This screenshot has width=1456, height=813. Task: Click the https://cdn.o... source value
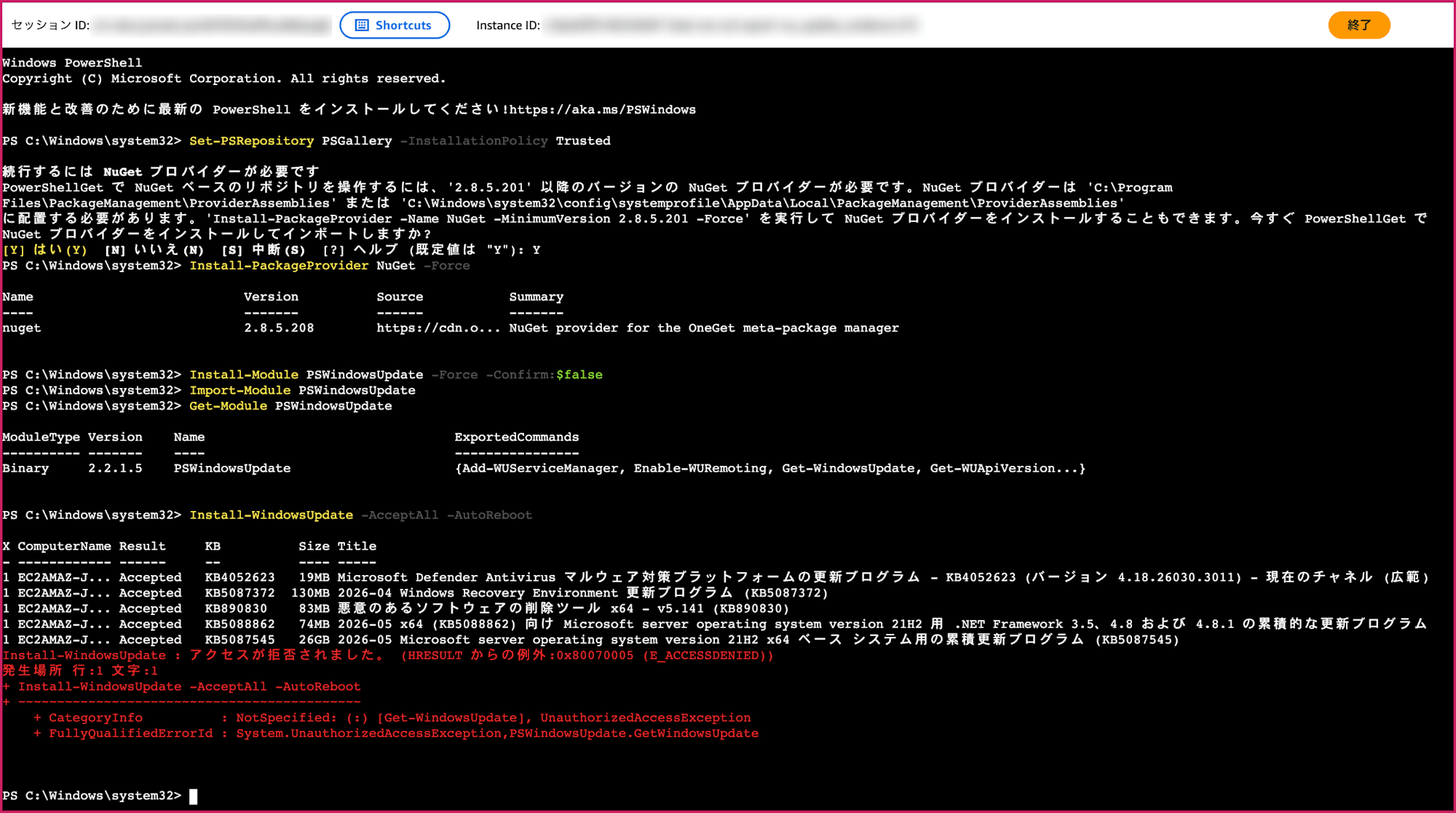click(438, 328)
